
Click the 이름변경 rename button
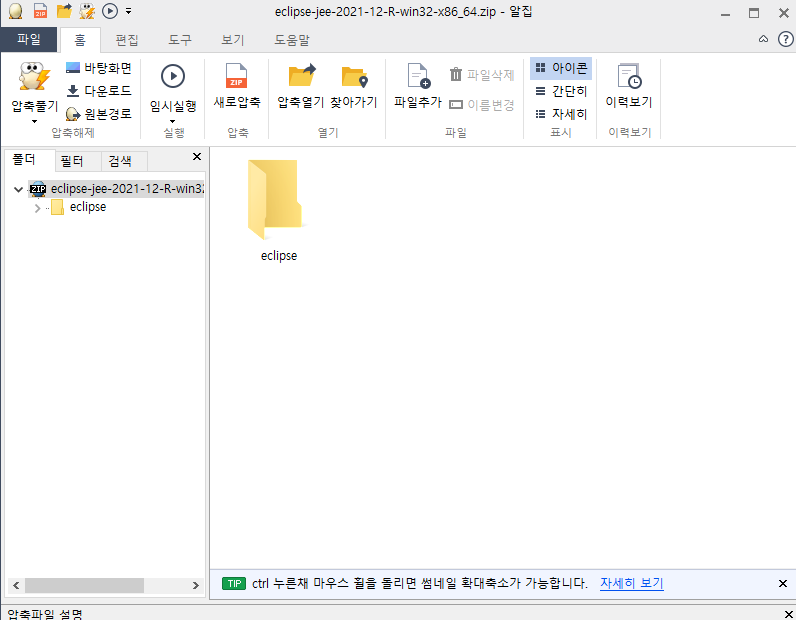coord(482,105)
